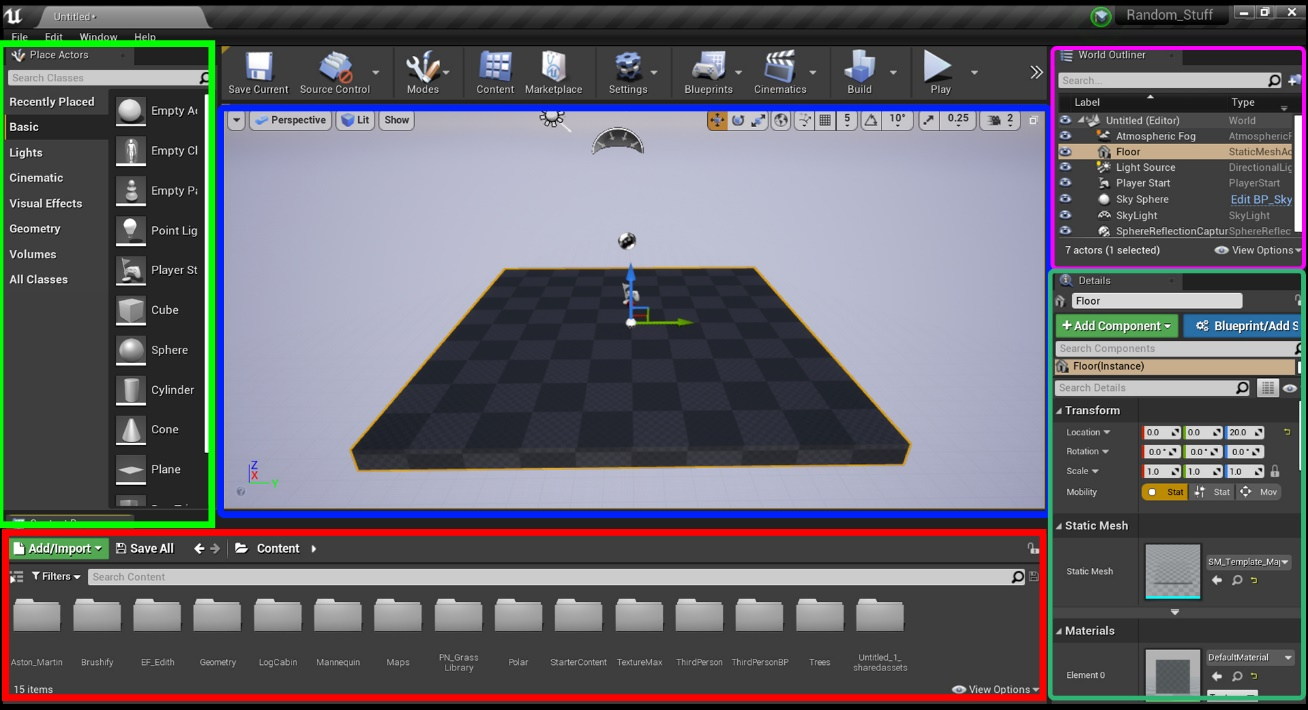Open the Cinematics toolbar icon
This screenshot has width=1308, height=710.
coord(779,68)
